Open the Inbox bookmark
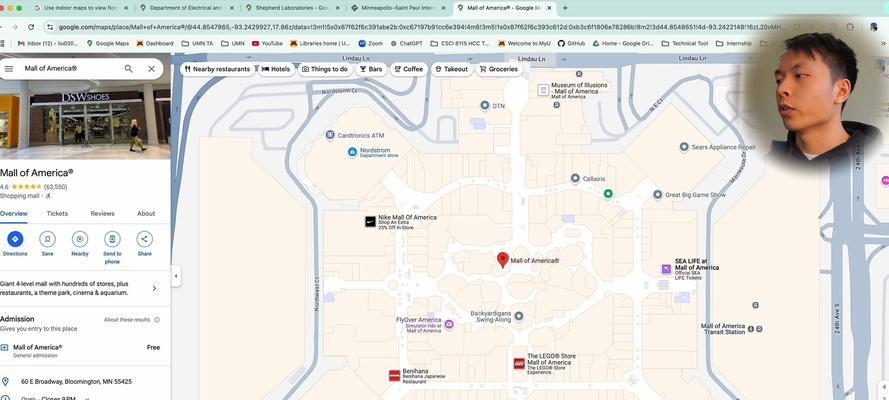The height and width of the screenshot is (400, 889). [x=48, y=43]
